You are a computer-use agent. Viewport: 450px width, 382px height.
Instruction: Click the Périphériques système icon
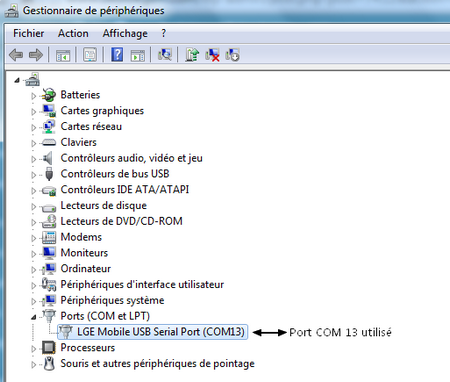pyautogui.click(x=49, y=300)
